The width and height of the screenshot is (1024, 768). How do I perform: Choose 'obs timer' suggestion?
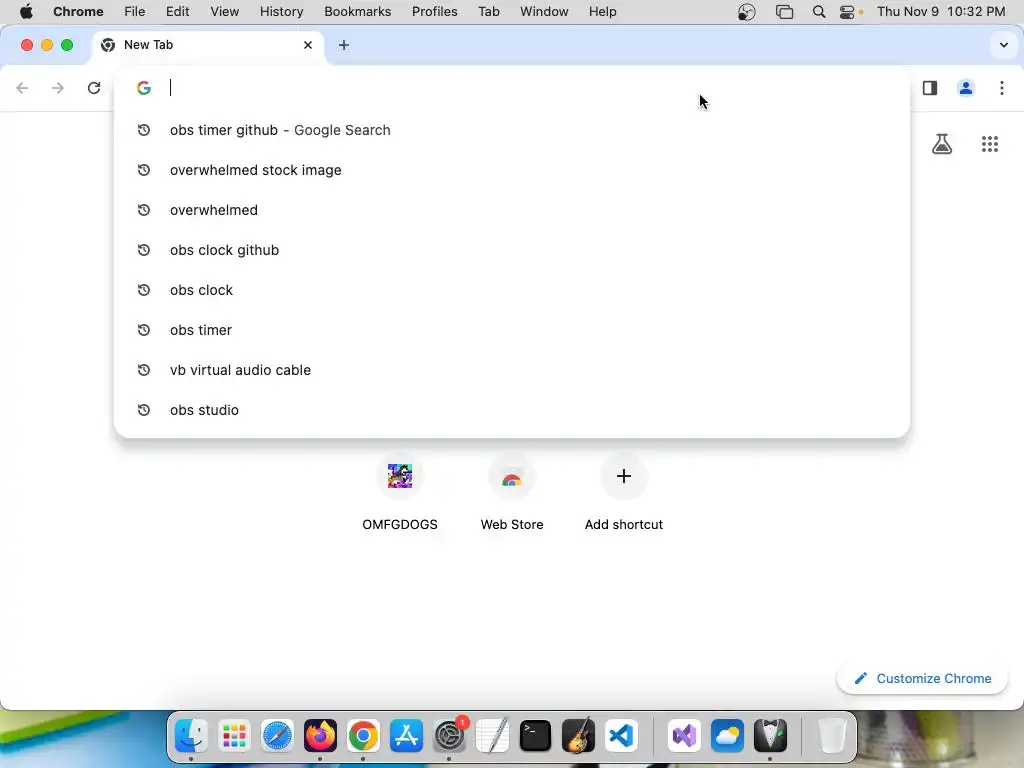[x=512, y=330]
